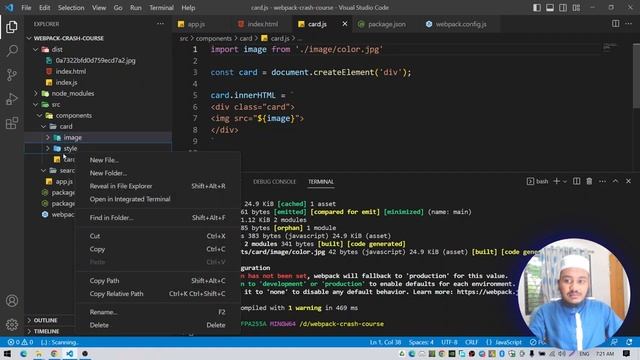Viewport: 640px width, 360px height.
Task: Open notifications bell in status bar
Action: pos(629,342)
